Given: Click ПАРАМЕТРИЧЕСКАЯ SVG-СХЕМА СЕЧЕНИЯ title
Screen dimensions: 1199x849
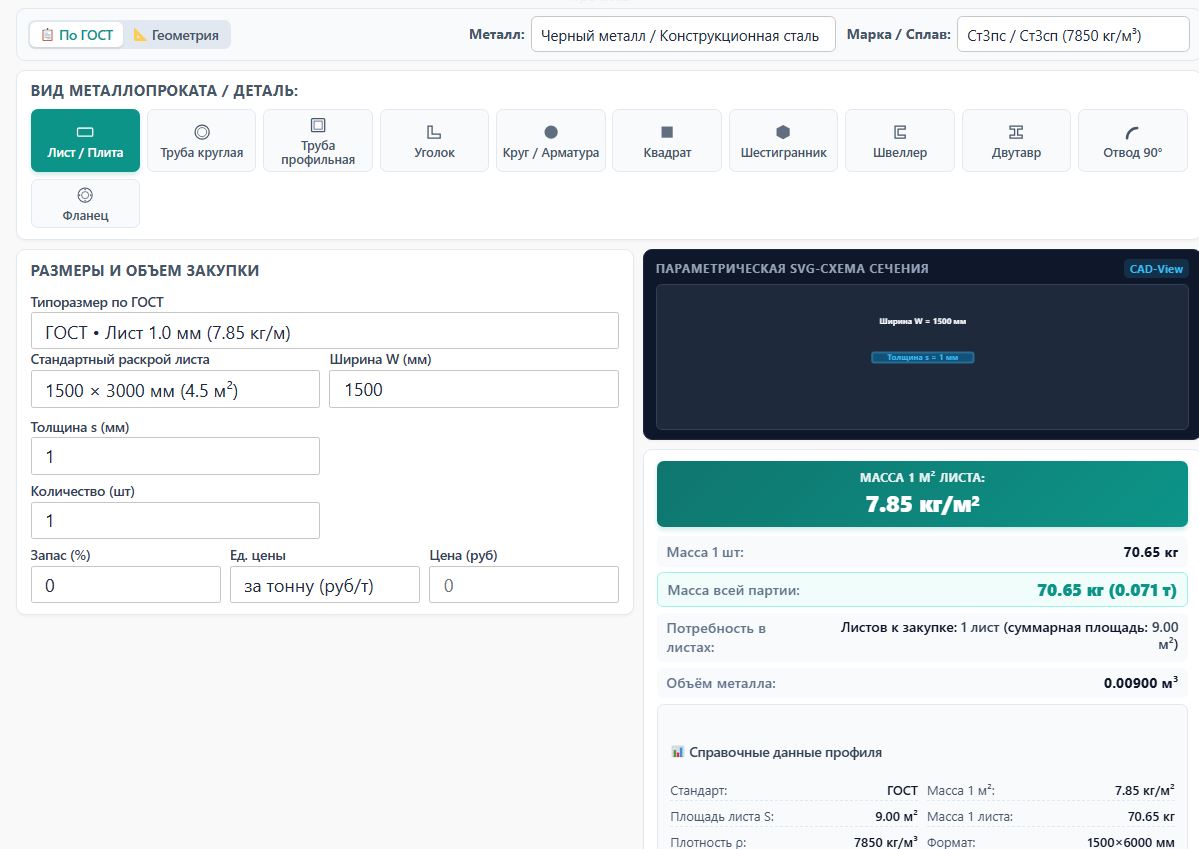Looking at the screenshot, I should pos(791,268).
